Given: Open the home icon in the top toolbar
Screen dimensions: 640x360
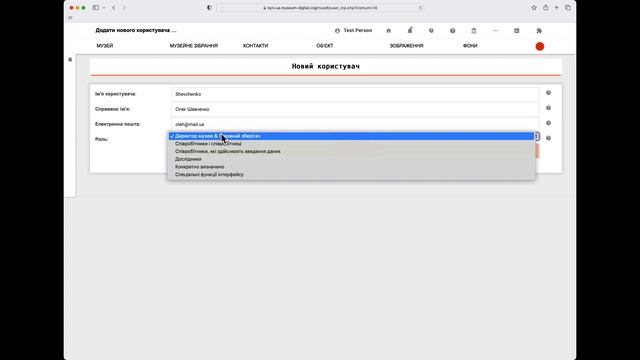Looking at the screenshot, I should 389,31.
